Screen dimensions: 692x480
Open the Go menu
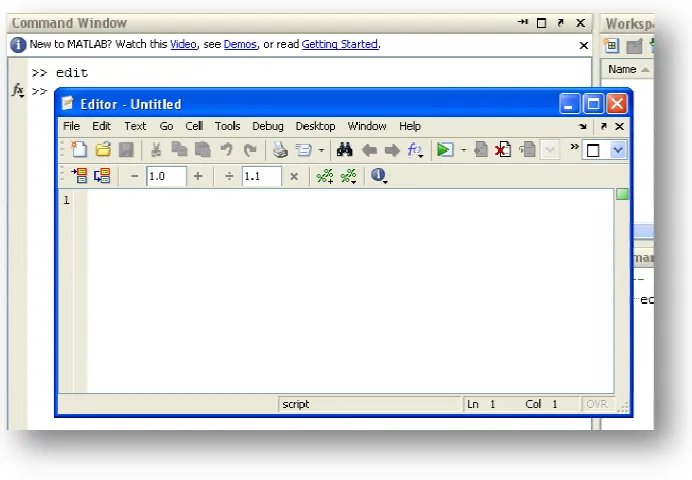tap(166, 126)
